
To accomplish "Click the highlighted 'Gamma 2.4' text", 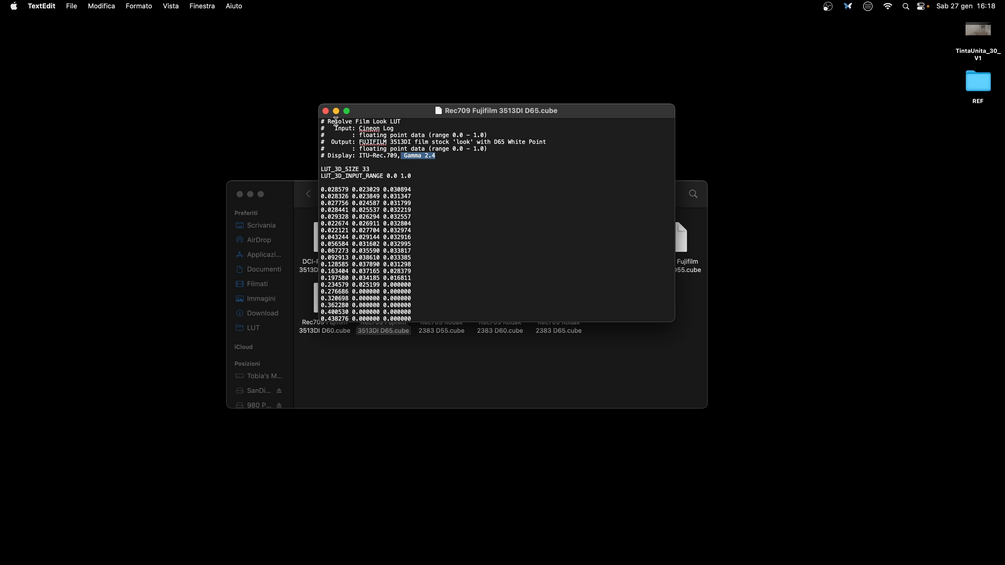I will [419, 155].
